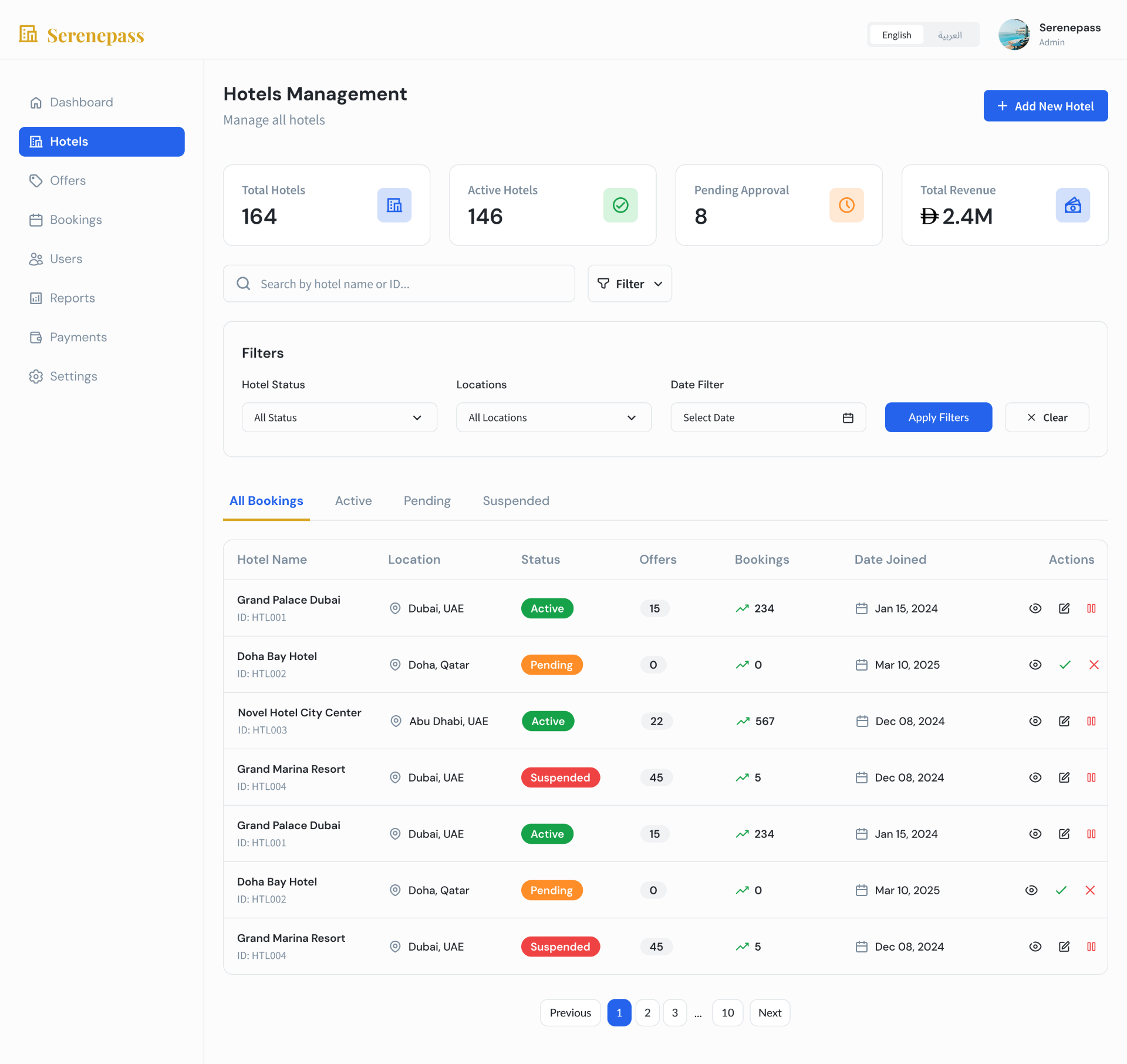Image resolution: width=1127 pixels, height=1064 pixels.
Task: Click the ID: HTL003 text
Action: [x=262, y=730]
